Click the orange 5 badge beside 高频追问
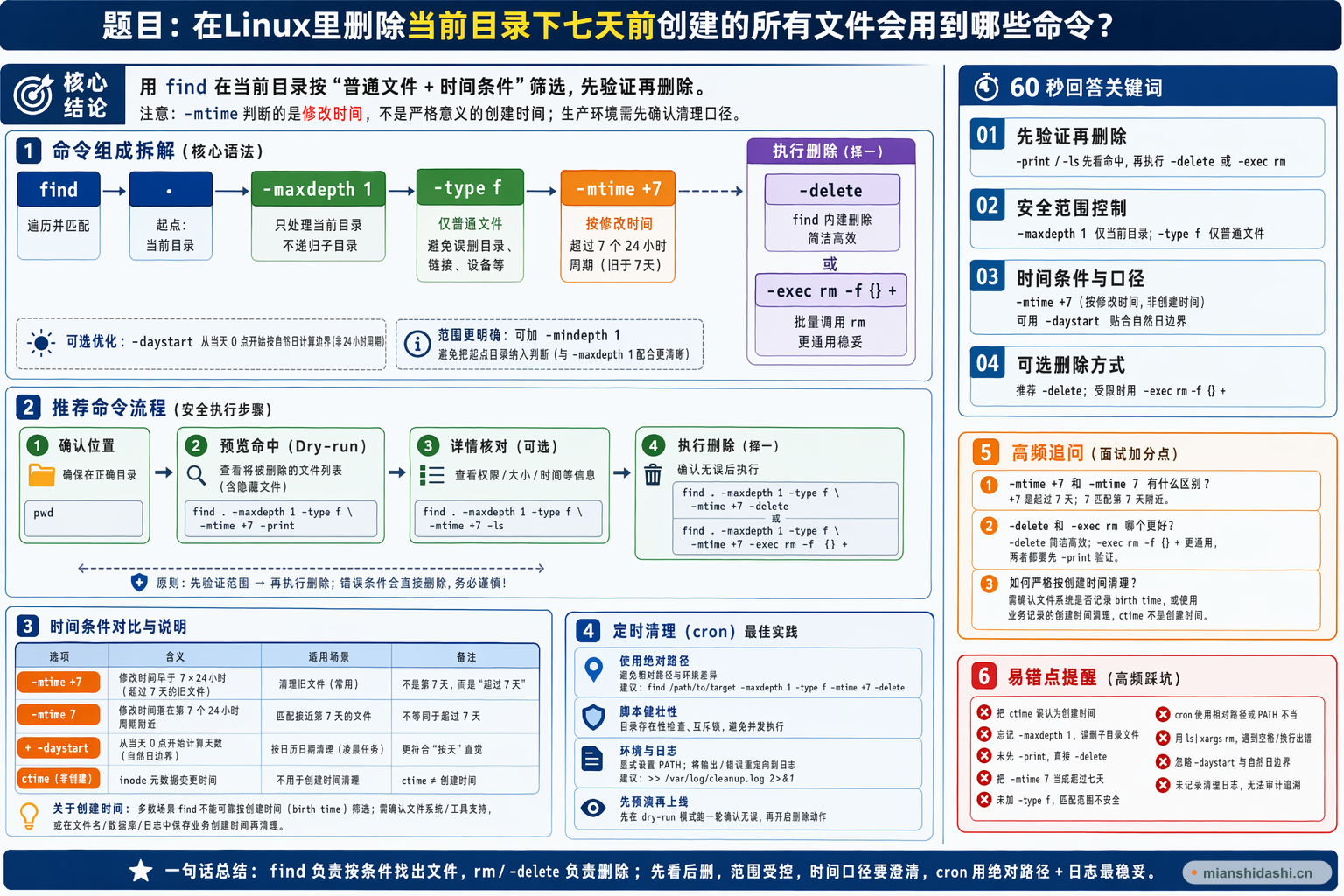This screenshot has width=1344, height=896. pos(985,452)
